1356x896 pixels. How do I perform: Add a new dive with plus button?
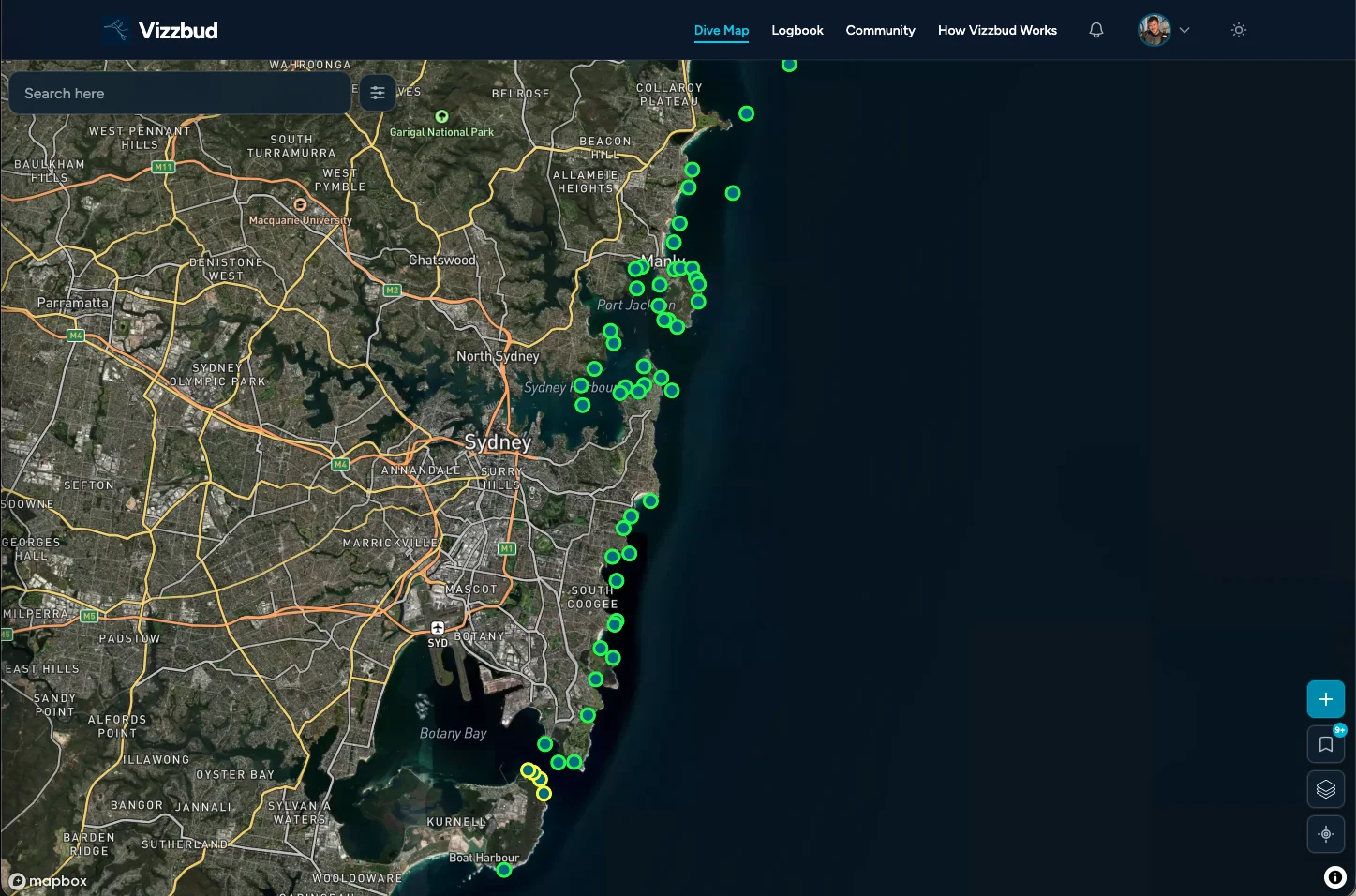point(1326,699)
